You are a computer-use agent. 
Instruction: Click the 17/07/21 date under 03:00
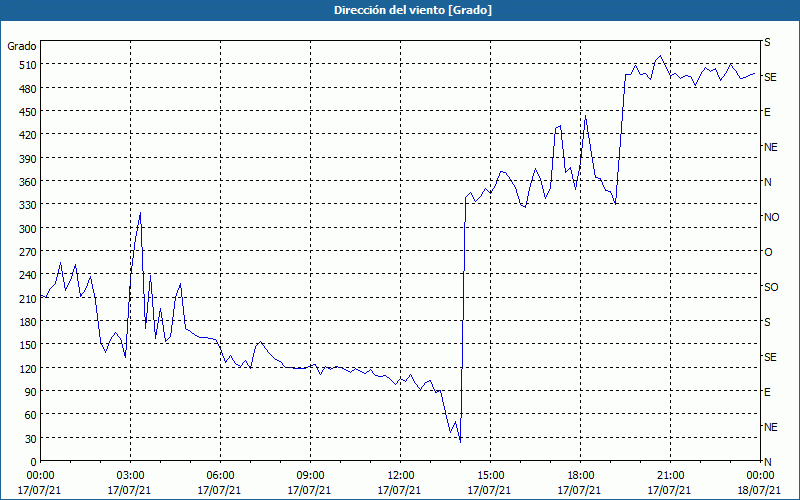(129, 490)
